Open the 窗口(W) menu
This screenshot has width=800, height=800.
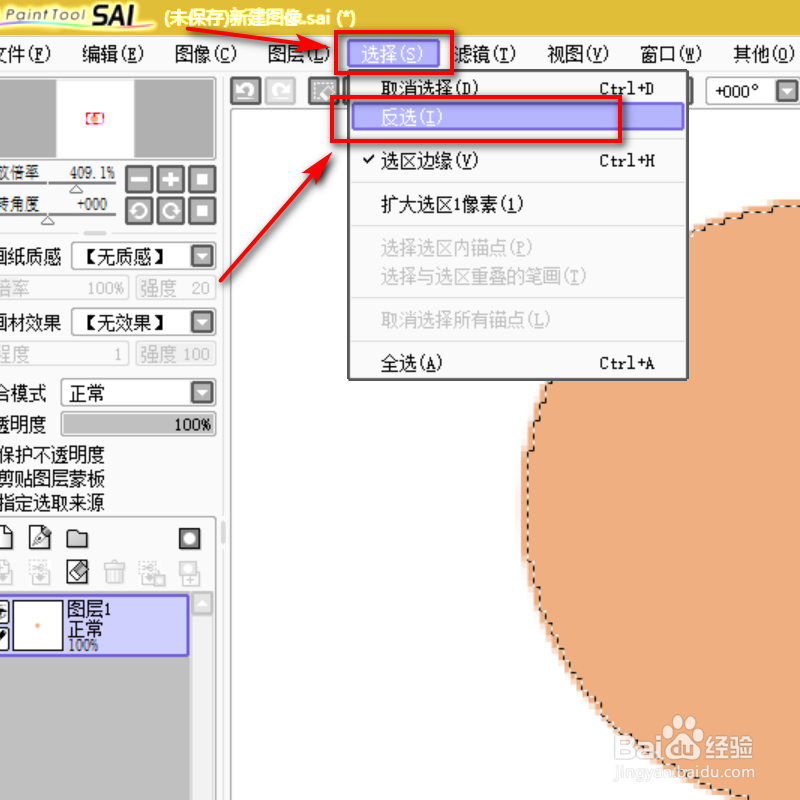coord(671,54)
